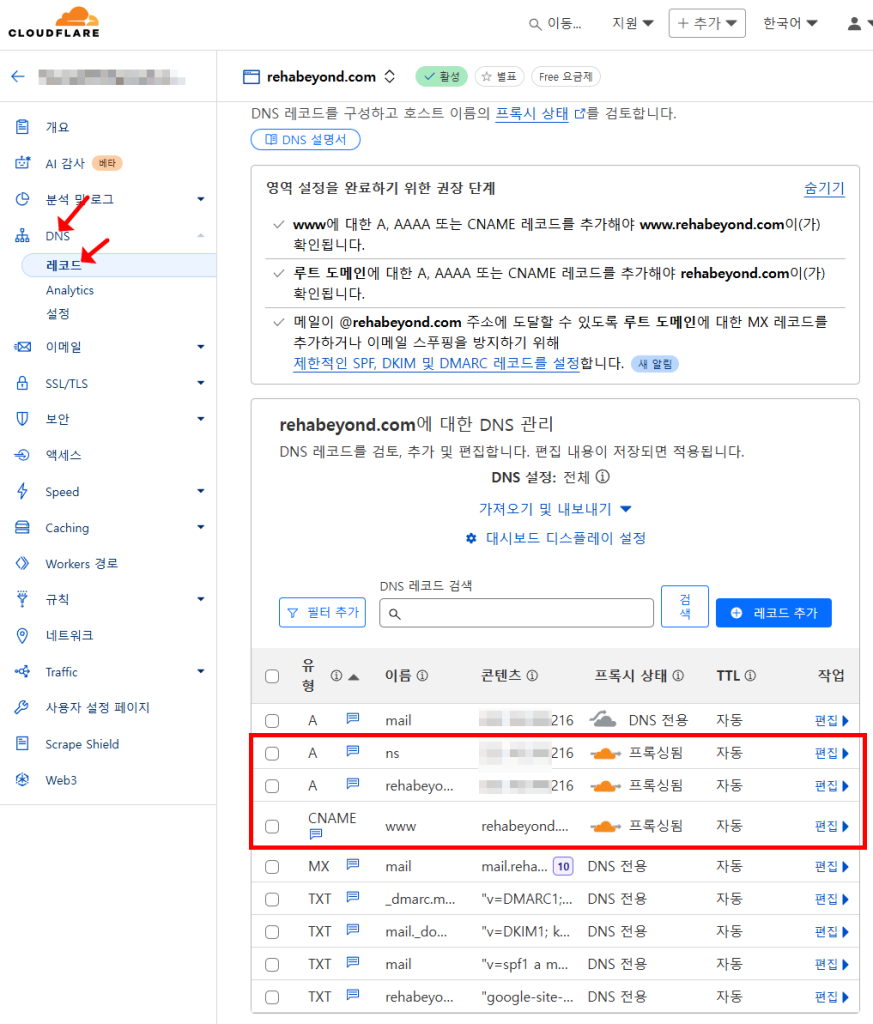Click the 필터 추가 button
This screenshot has width=873, height=1024.
pyautogui.click(x=323, y=613)
